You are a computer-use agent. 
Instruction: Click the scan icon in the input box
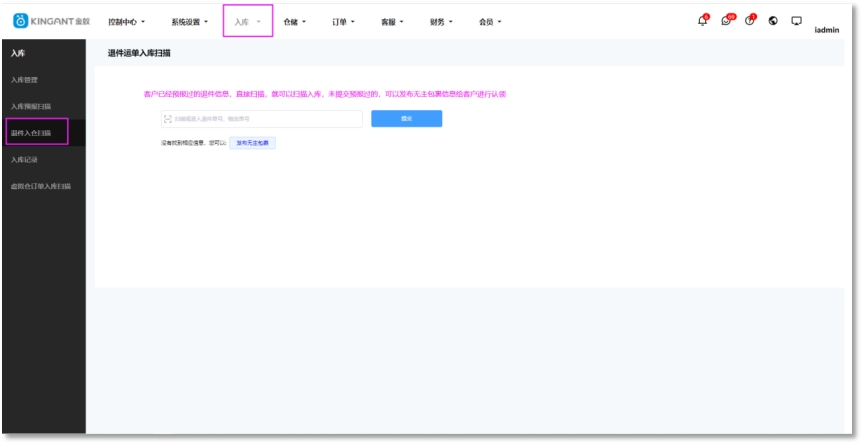click(x=167, y=119)
